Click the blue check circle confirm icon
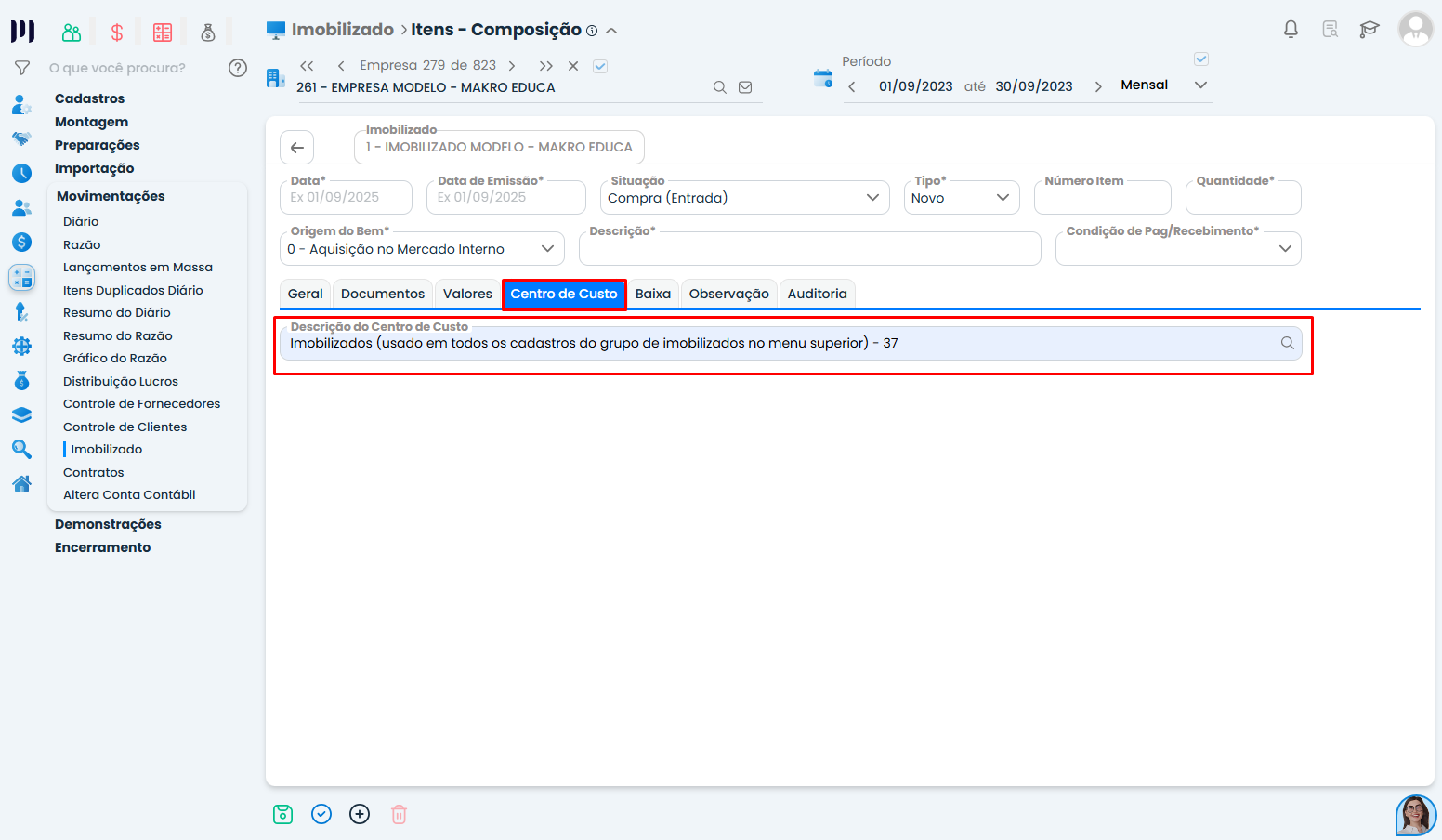This screenshot has width=1442, height=840. click(x=321, y=814)
